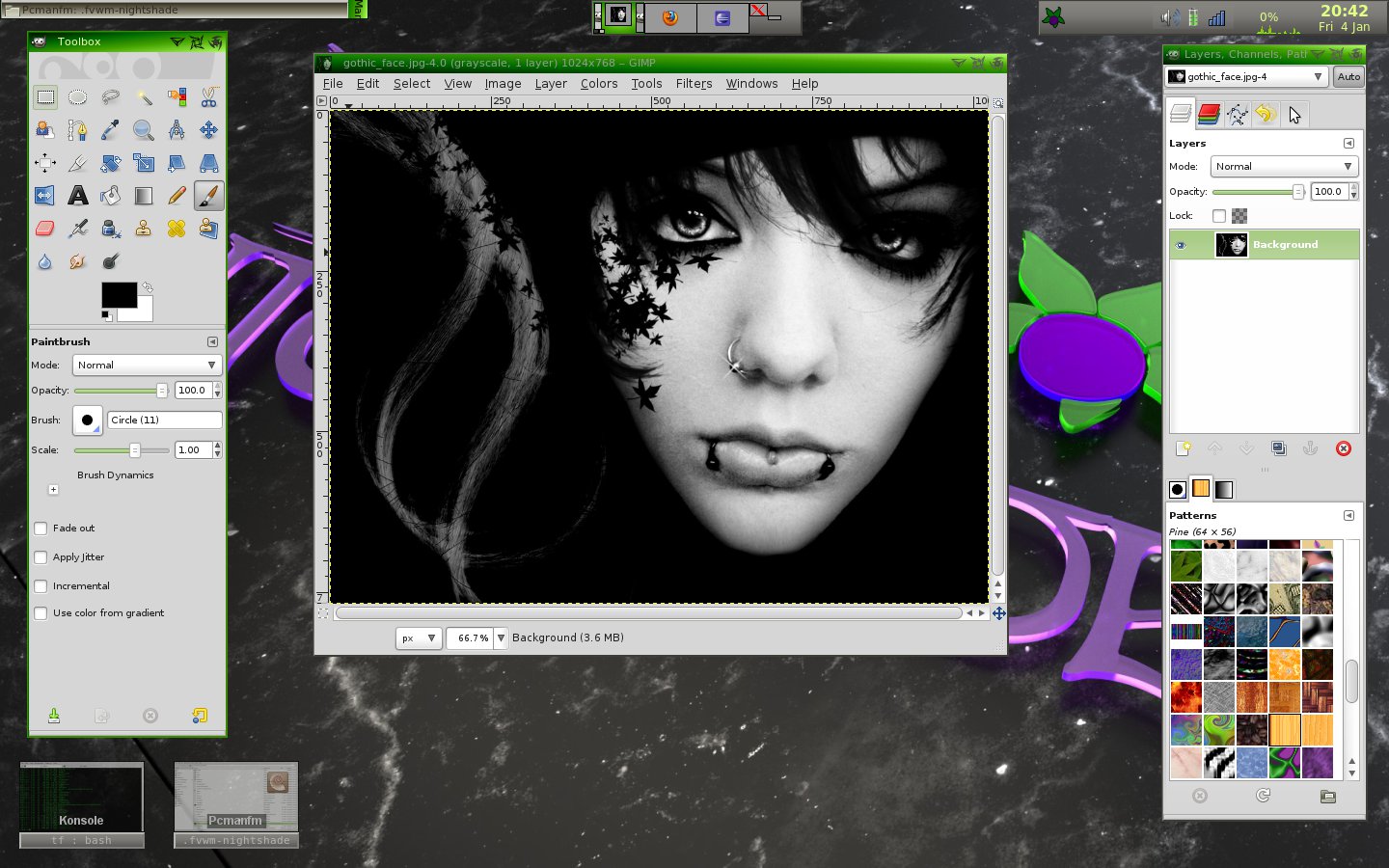
Task: Save tool options to preset
Action: coord(54,716)
